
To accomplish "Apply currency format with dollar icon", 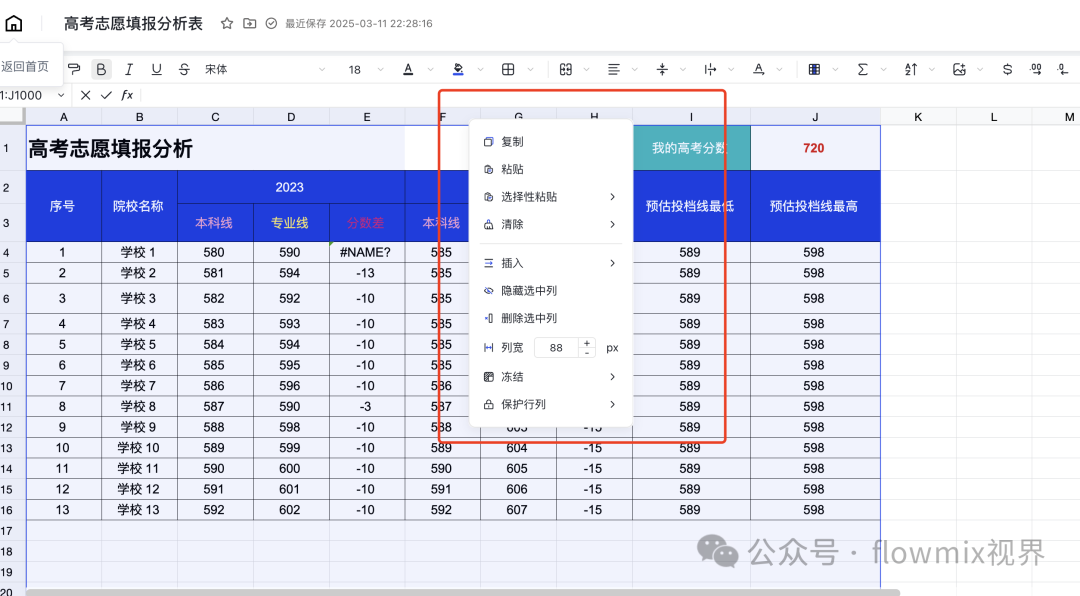I will (1007, 69).
